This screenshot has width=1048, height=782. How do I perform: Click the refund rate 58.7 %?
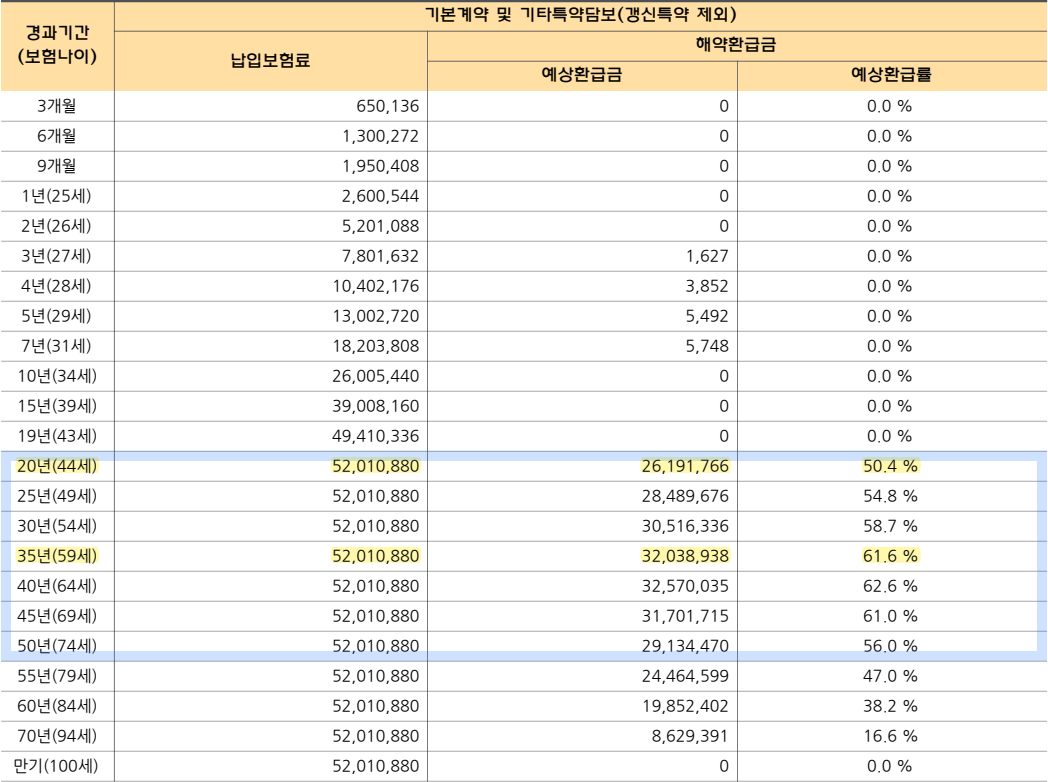[x=890, y=527]
